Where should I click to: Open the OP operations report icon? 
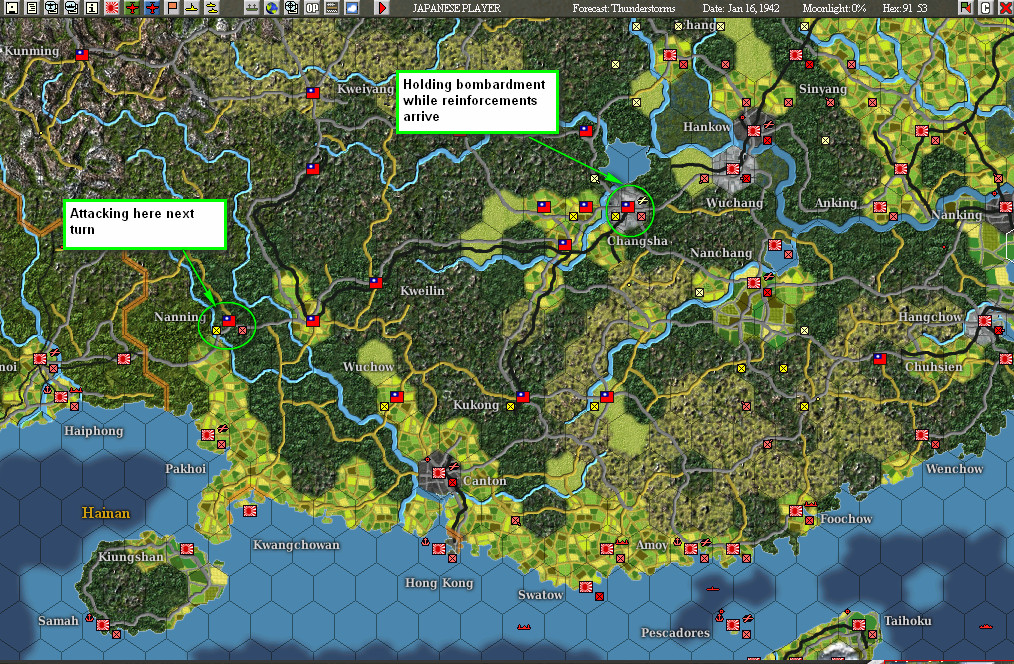pyautogui.click(x=312, y=8)
